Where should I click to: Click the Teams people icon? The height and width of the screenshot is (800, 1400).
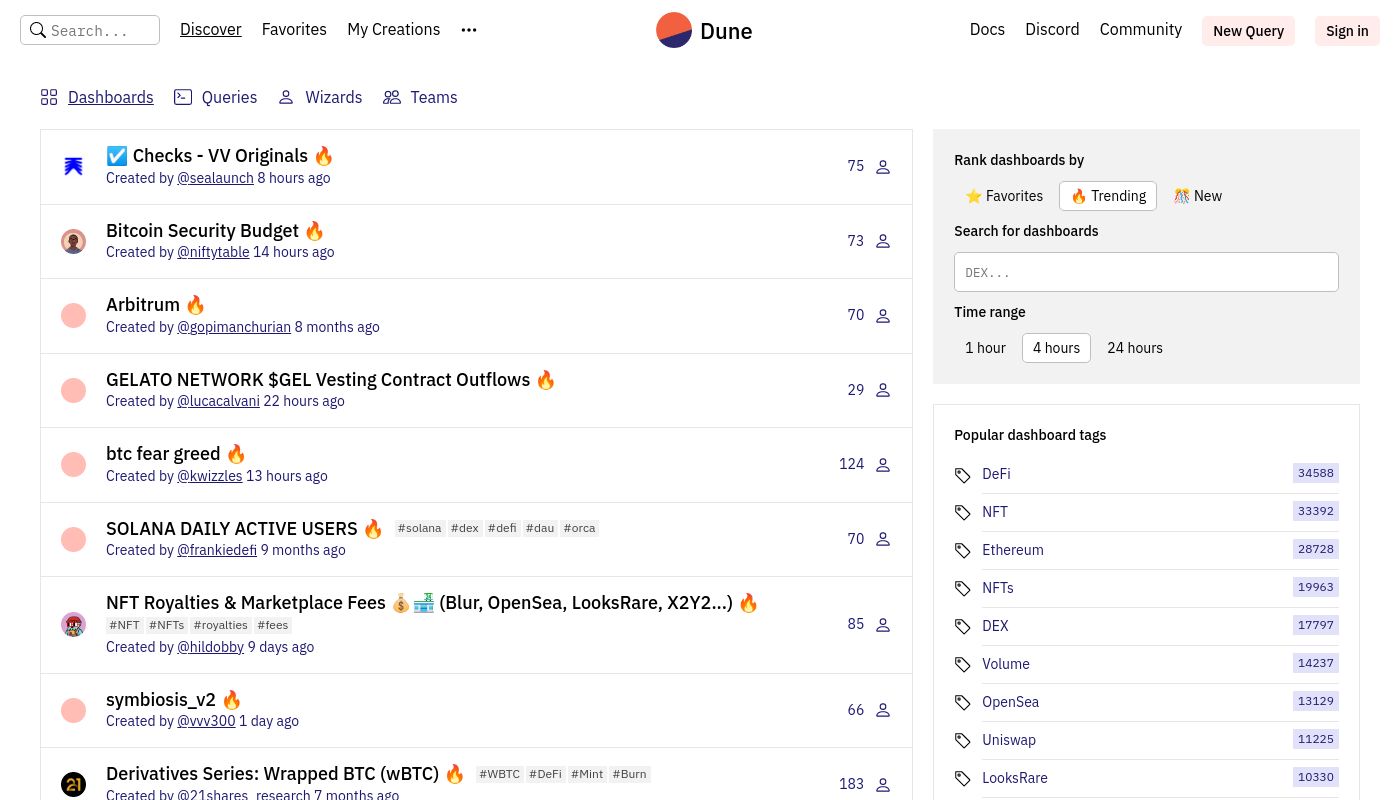tap(392, 97)
